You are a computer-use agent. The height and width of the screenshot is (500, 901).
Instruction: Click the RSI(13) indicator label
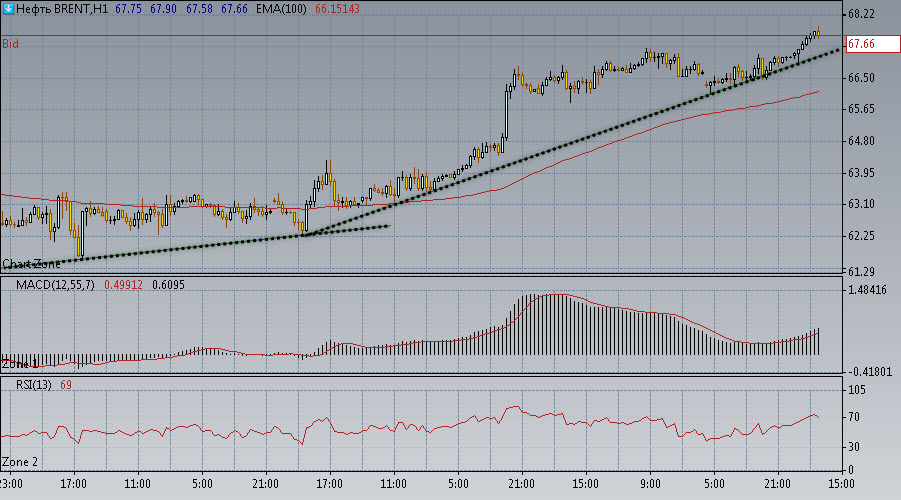tap(27, 385)
